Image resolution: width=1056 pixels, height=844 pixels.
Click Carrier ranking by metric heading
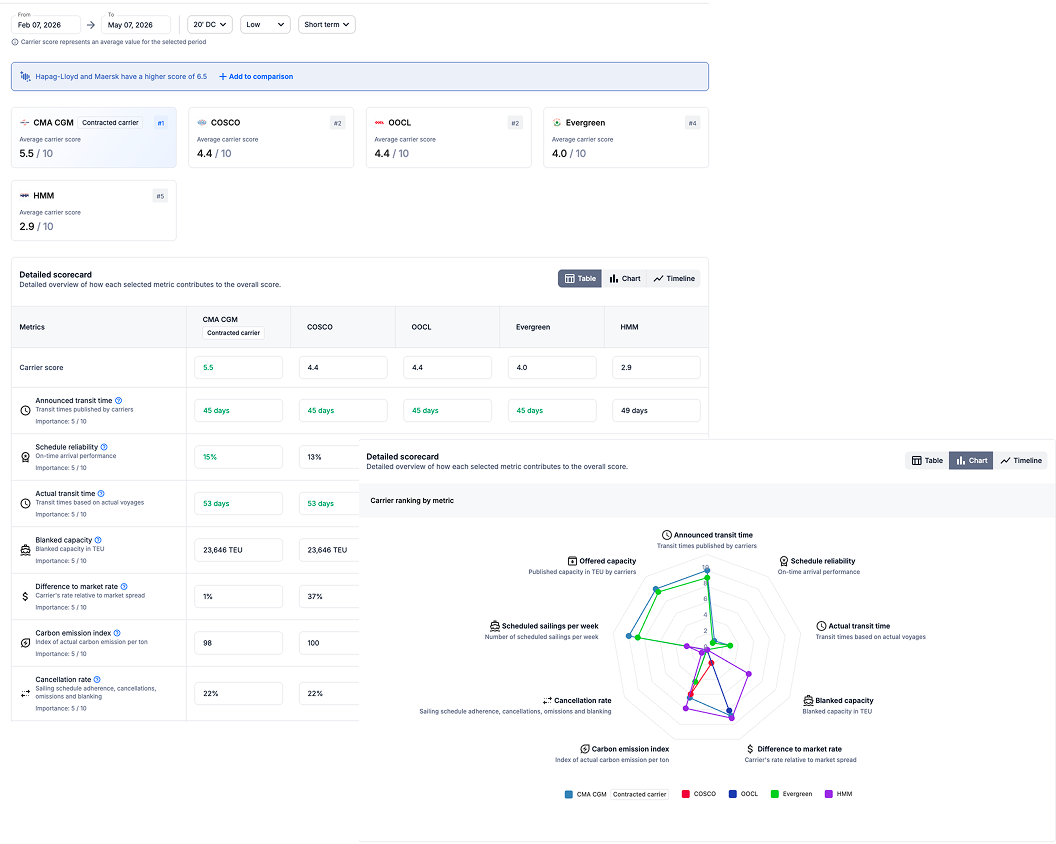pyautogui.click(x=412, y=500)
